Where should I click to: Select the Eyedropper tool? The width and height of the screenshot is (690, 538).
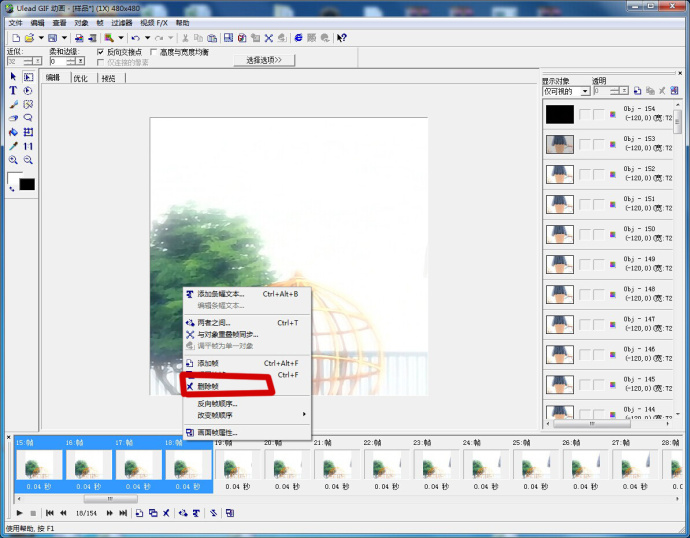[13, 146]
